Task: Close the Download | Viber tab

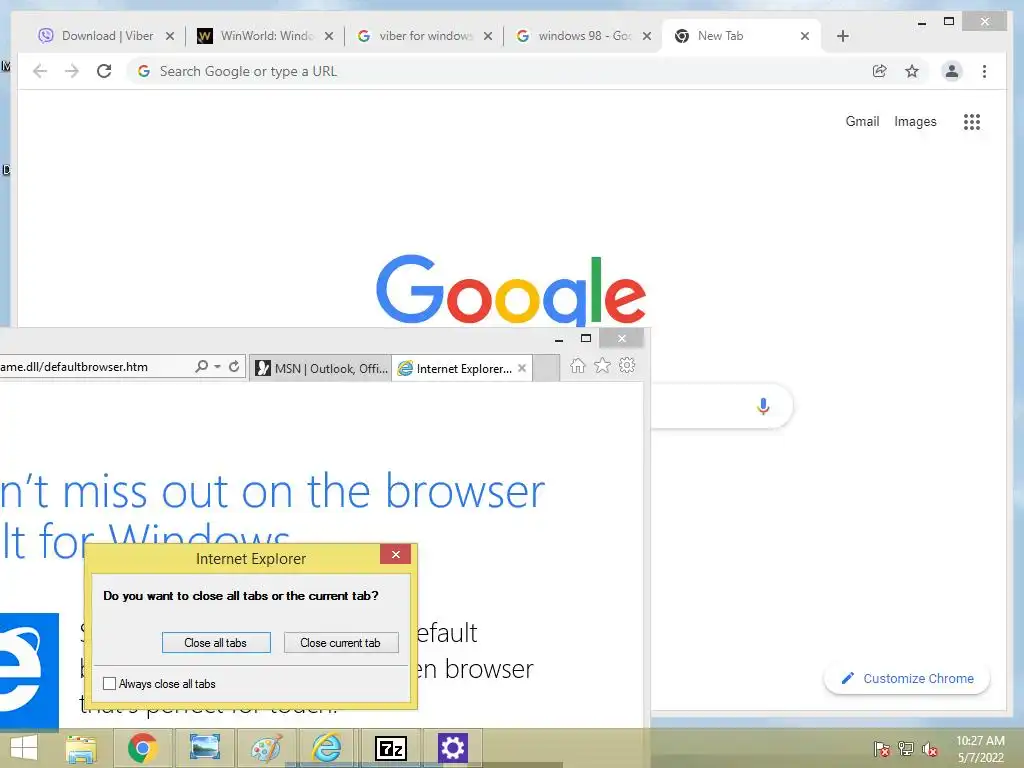Action: [170, 36]
